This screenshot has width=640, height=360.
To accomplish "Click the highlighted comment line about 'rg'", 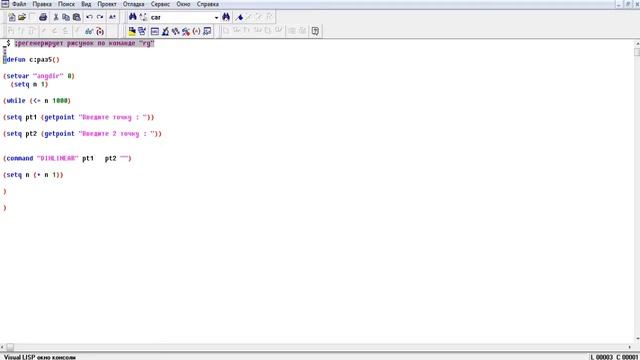I will point(84,43).
